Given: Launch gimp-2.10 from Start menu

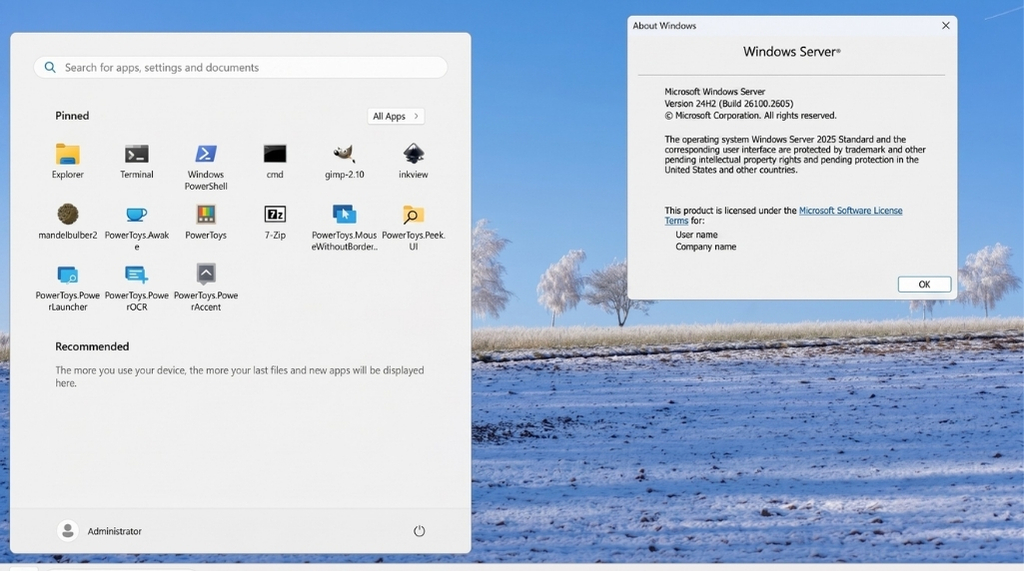Looking at the screenshot, I should coord(344,154).
